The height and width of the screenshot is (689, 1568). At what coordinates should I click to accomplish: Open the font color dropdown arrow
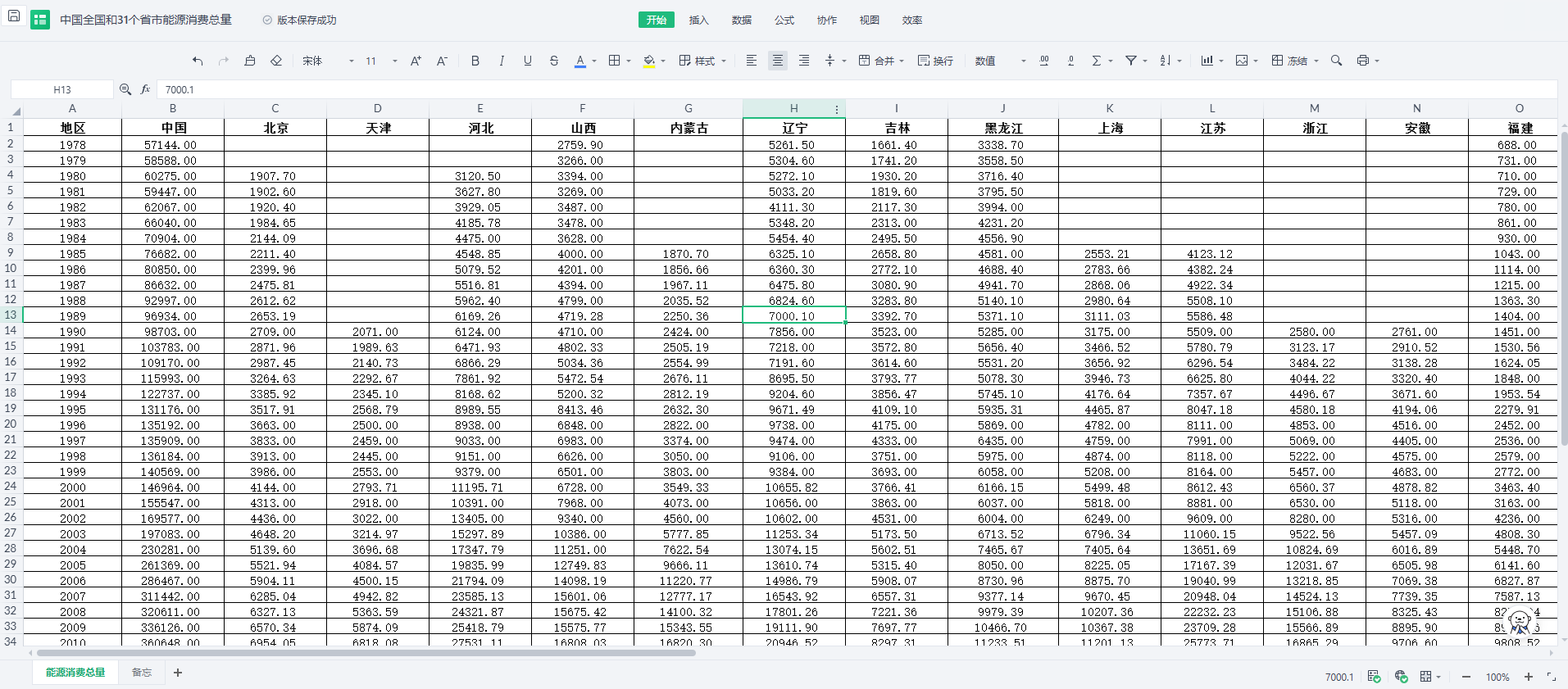pyautogui.click(x=594, y=61)
